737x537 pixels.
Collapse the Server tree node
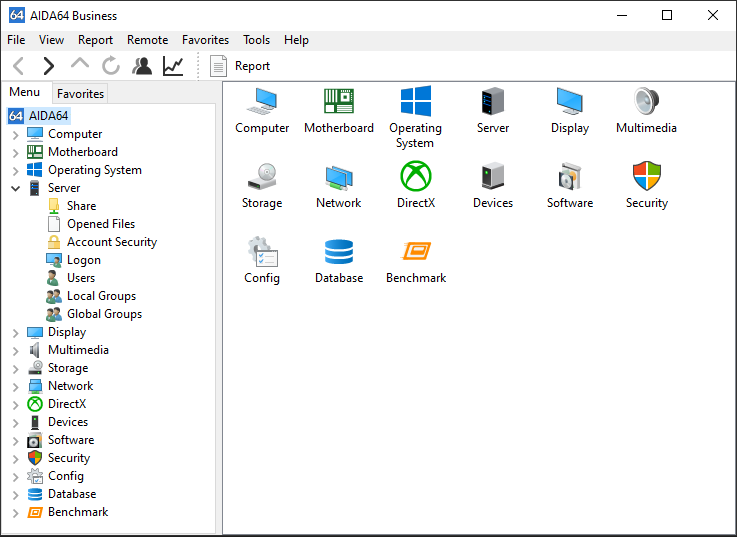click(16, 189)
